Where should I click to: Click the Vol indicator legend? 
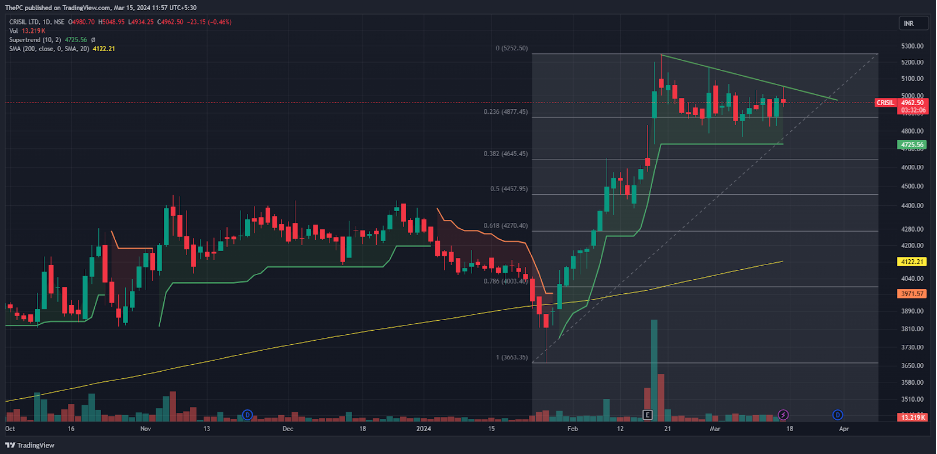point(14,29)
